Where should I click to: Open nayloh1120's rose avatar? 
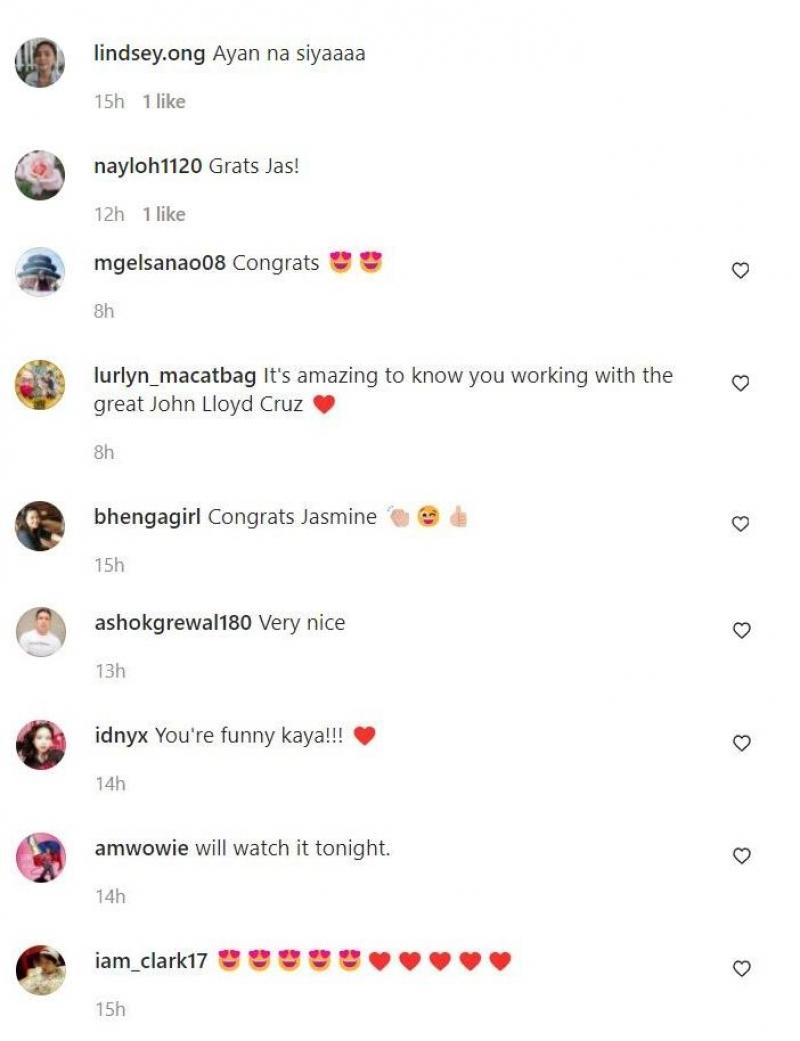pos(40,175)
